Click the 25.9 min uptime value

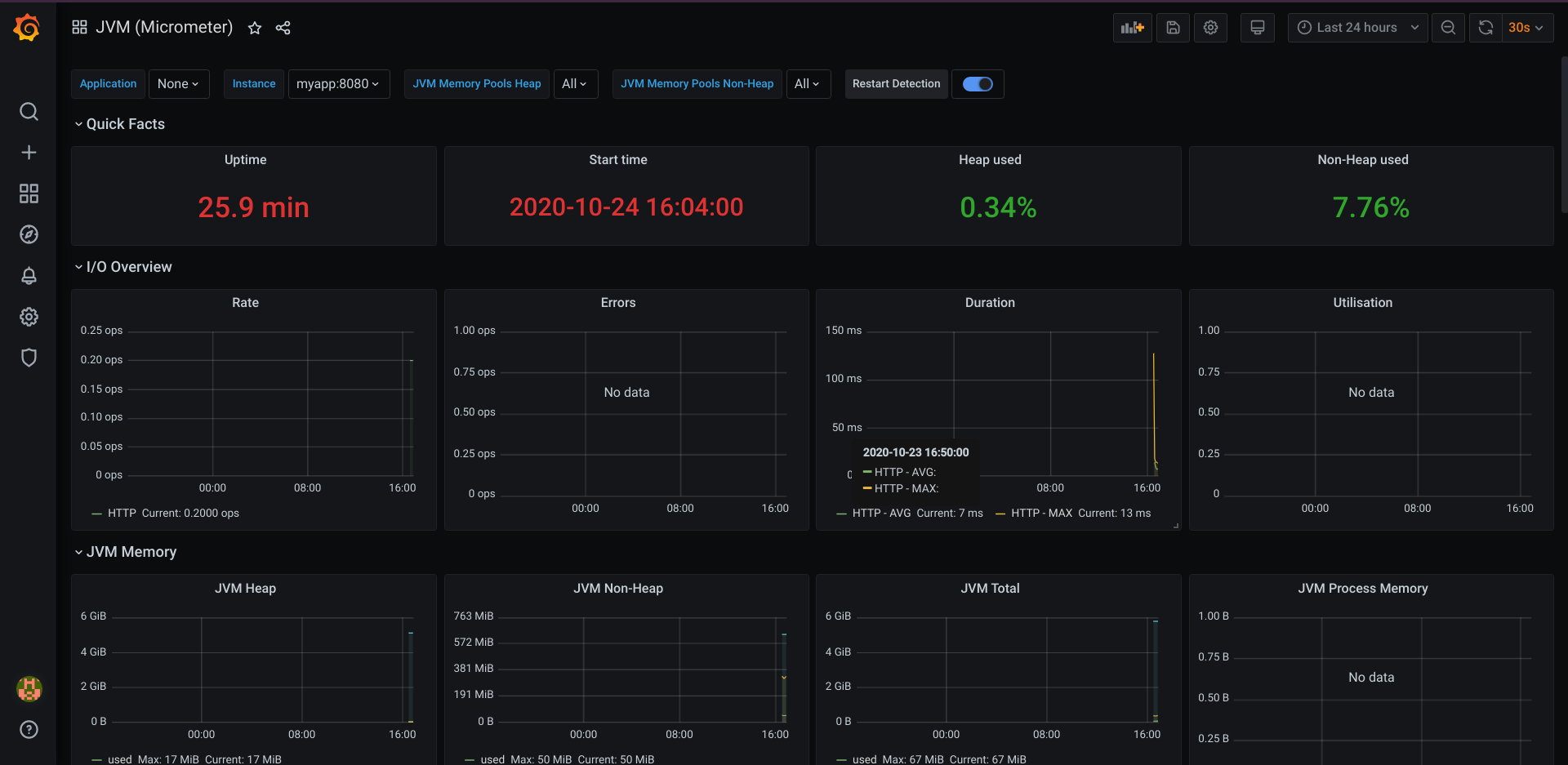tap(253, 207)
